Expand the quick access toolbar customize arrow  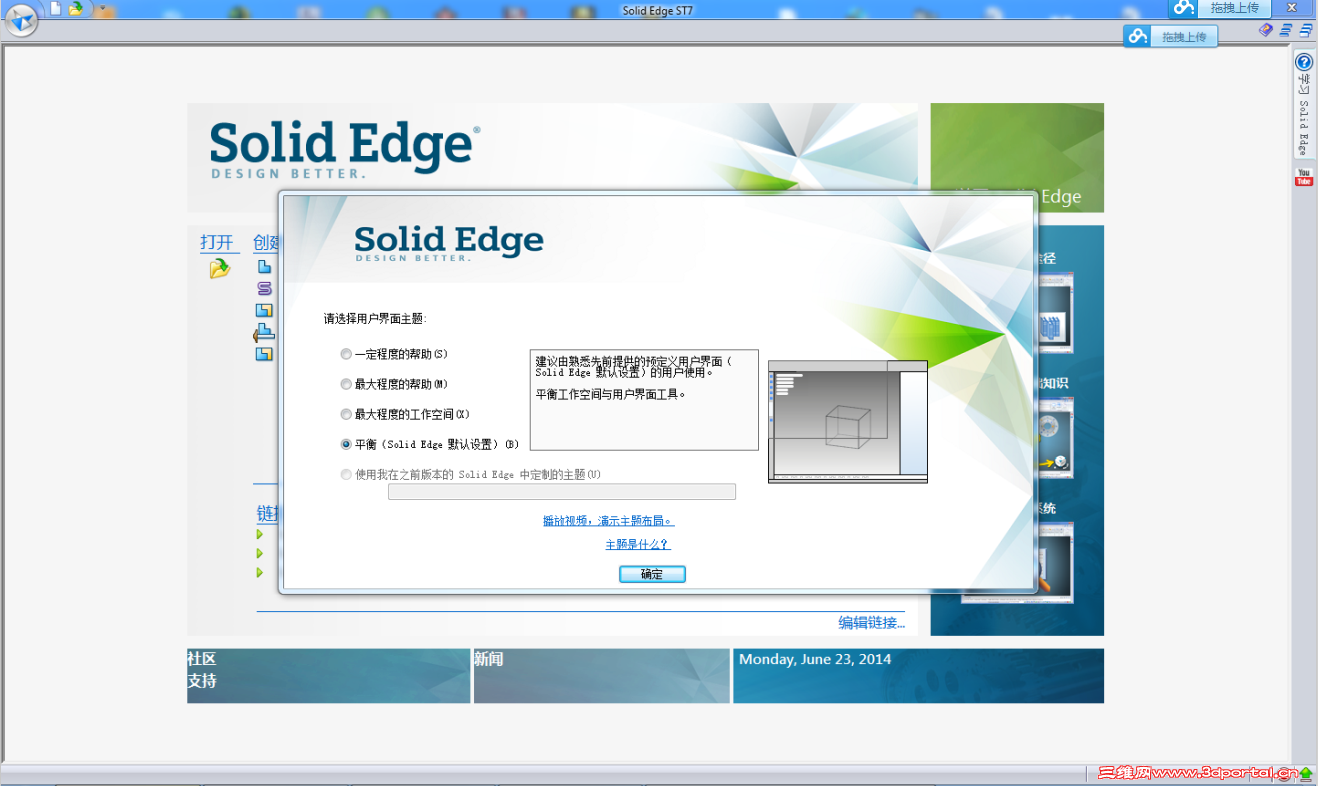[x=102, y=8]
